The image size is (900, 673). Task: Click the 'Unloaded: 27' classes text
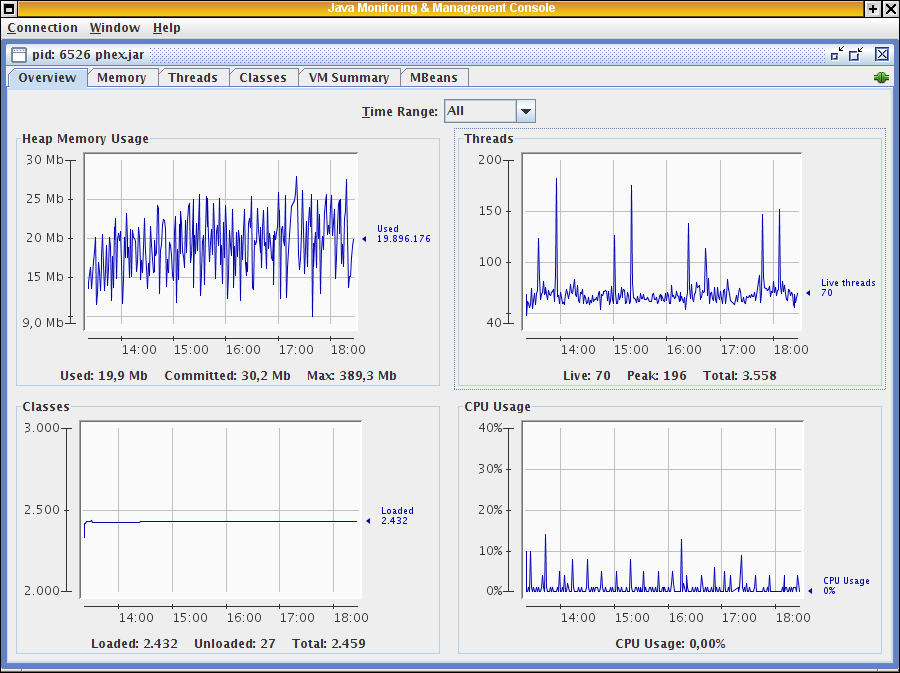coord(235,644)
